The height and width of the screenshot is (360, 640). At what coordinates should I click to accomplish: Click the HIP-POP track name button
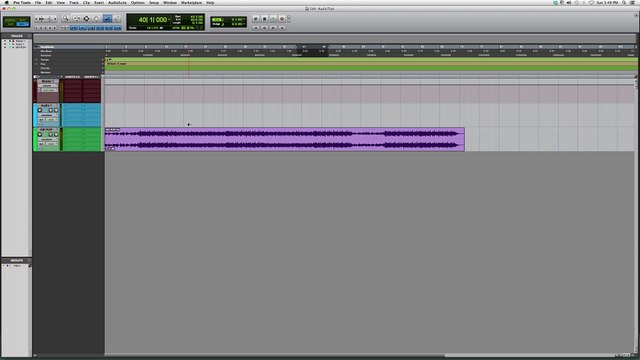(x=46, y=130)
